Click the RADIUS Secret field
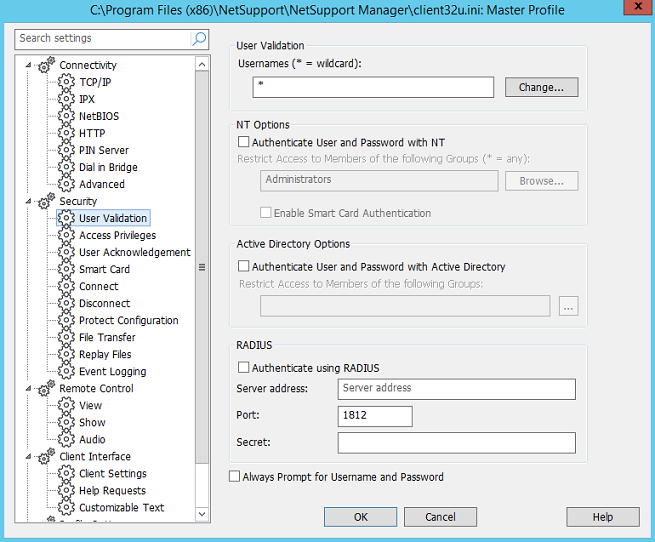655x542 pixels. (457, 443)
